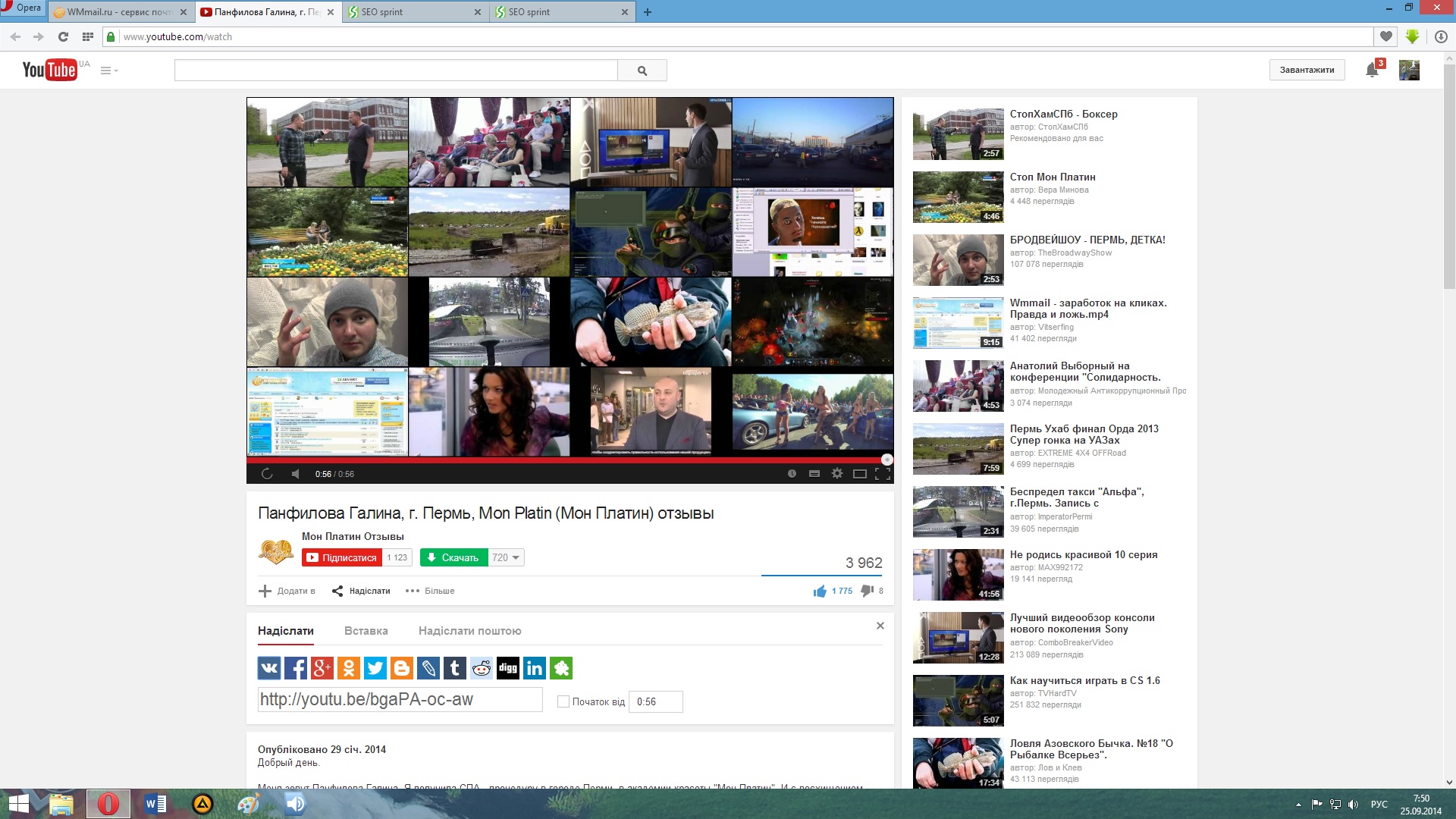The image size is (1456, 819).
Task: Click the 'Підписатися' subscribe button
Action: pos(341,557)
